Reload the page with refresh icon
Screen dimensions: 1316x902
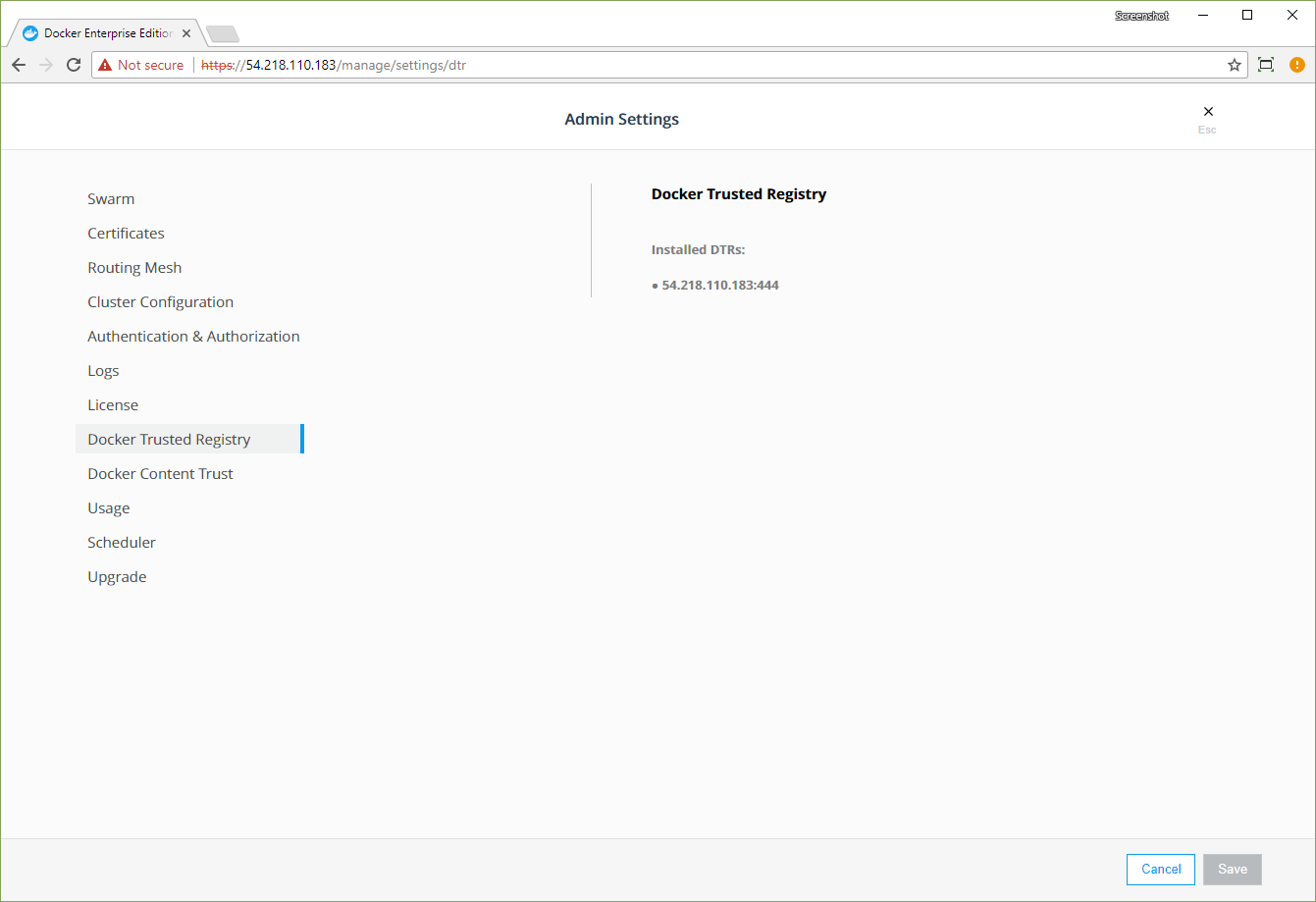click(74, 65)
